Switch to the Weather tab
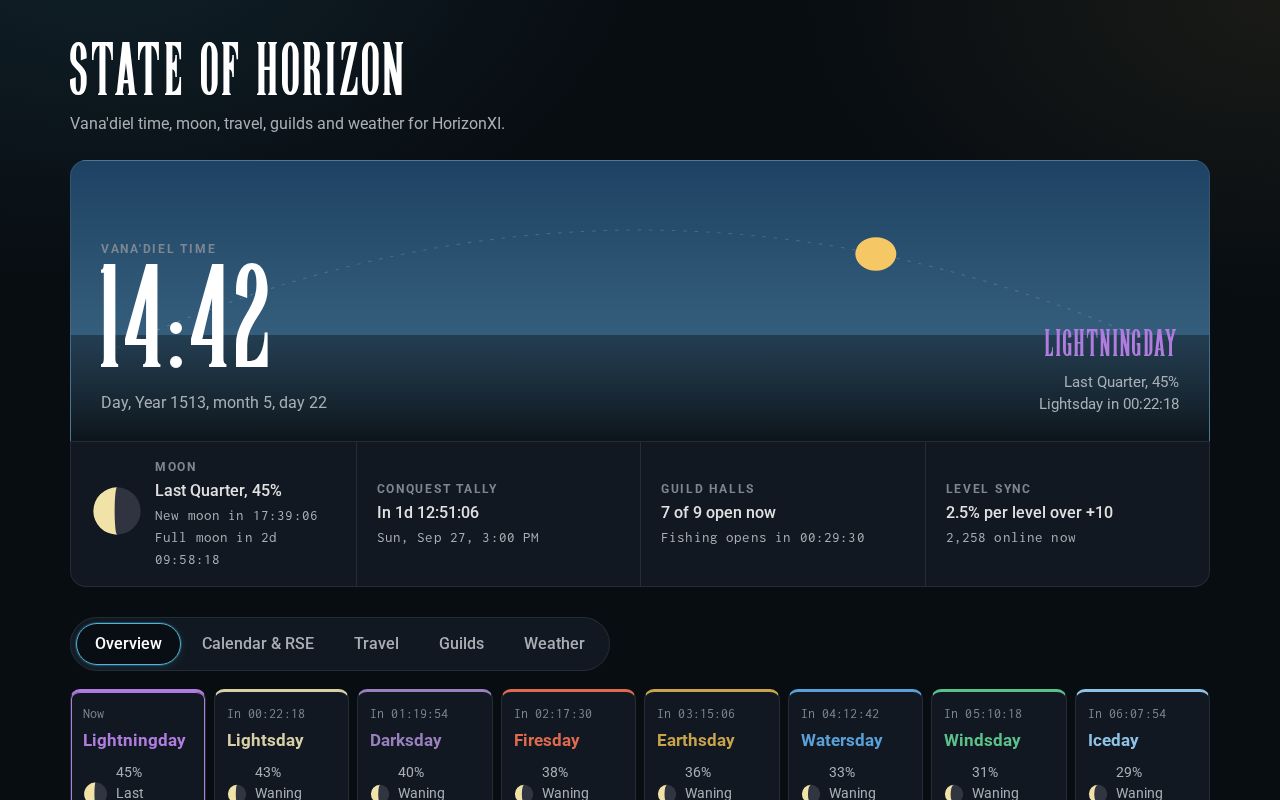This screenshot has height=800, width=1280. (x=554, y=644)
